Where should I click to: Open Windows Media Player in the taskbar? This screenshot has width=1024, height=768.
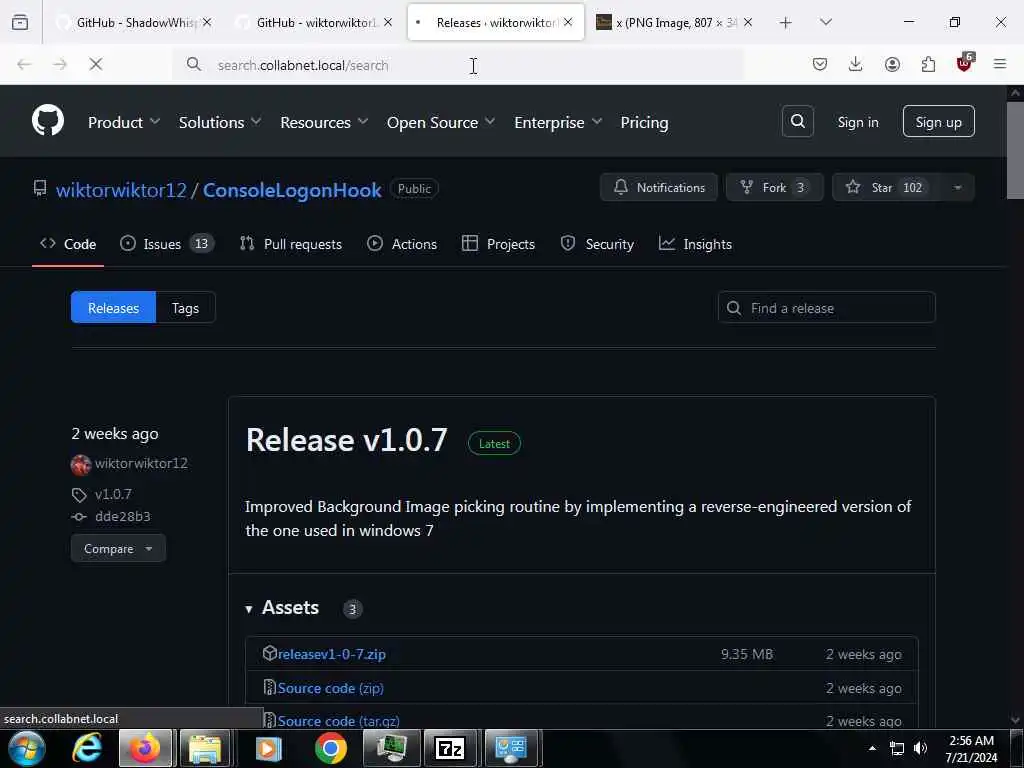[268, 748]
